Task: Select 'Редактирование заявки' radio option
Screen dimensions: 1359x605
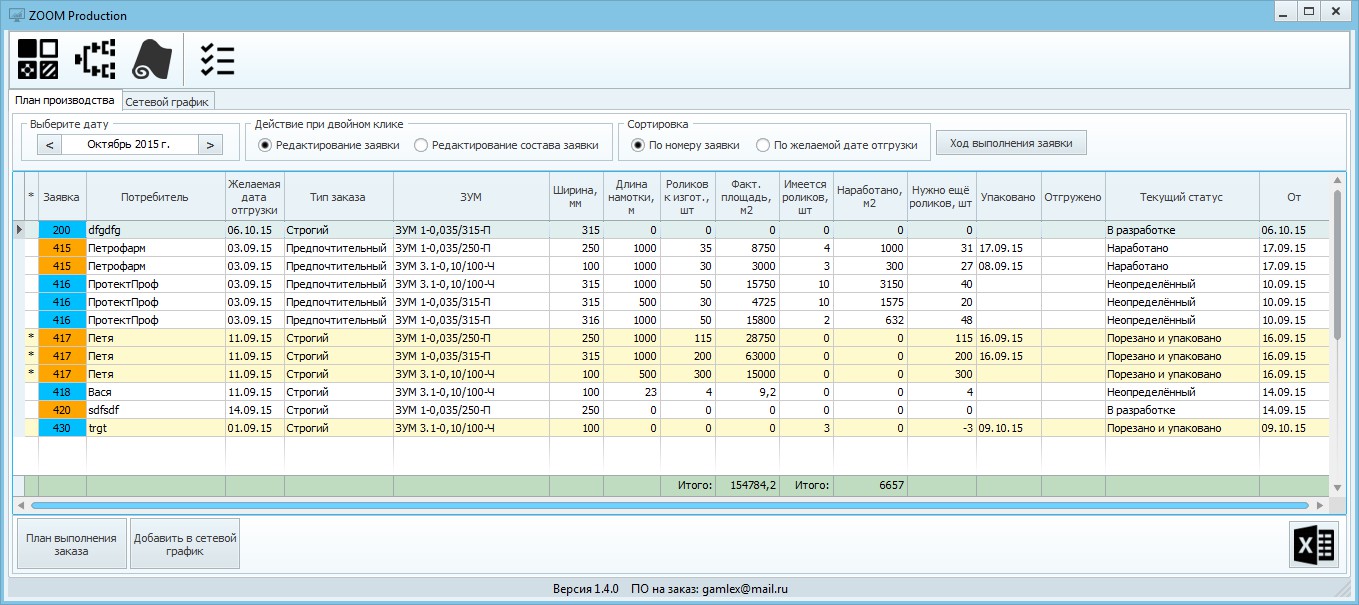Action: (265, 145)
